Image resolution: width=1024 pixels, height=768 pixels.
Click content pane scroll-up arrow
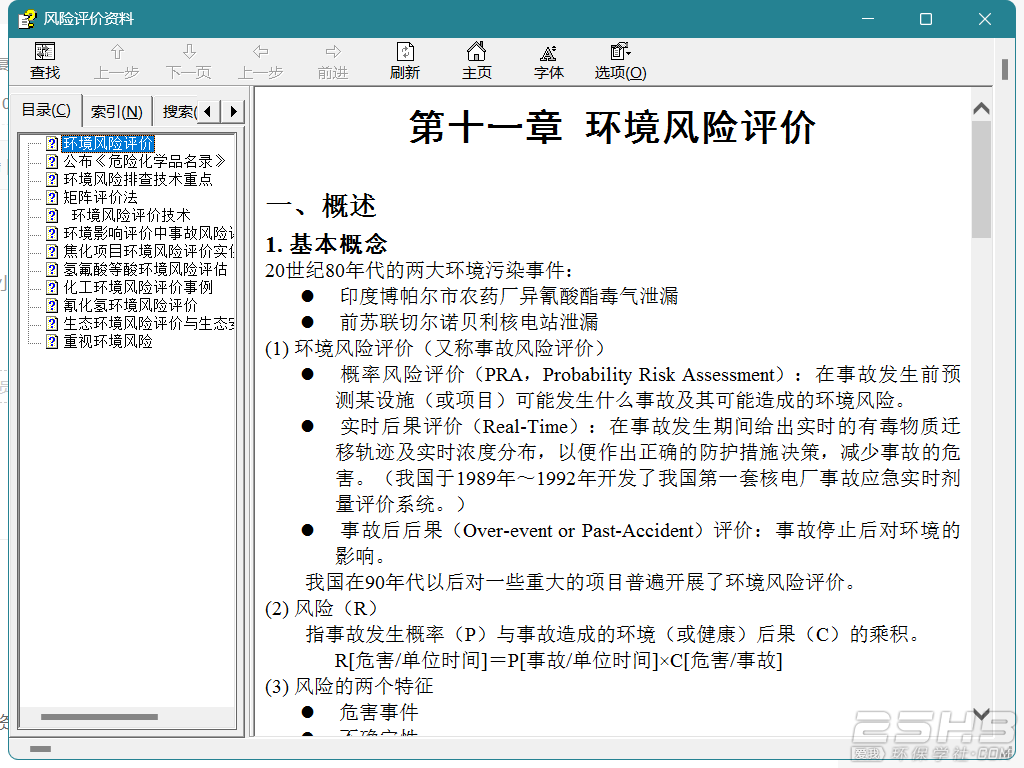pos(981,108)
